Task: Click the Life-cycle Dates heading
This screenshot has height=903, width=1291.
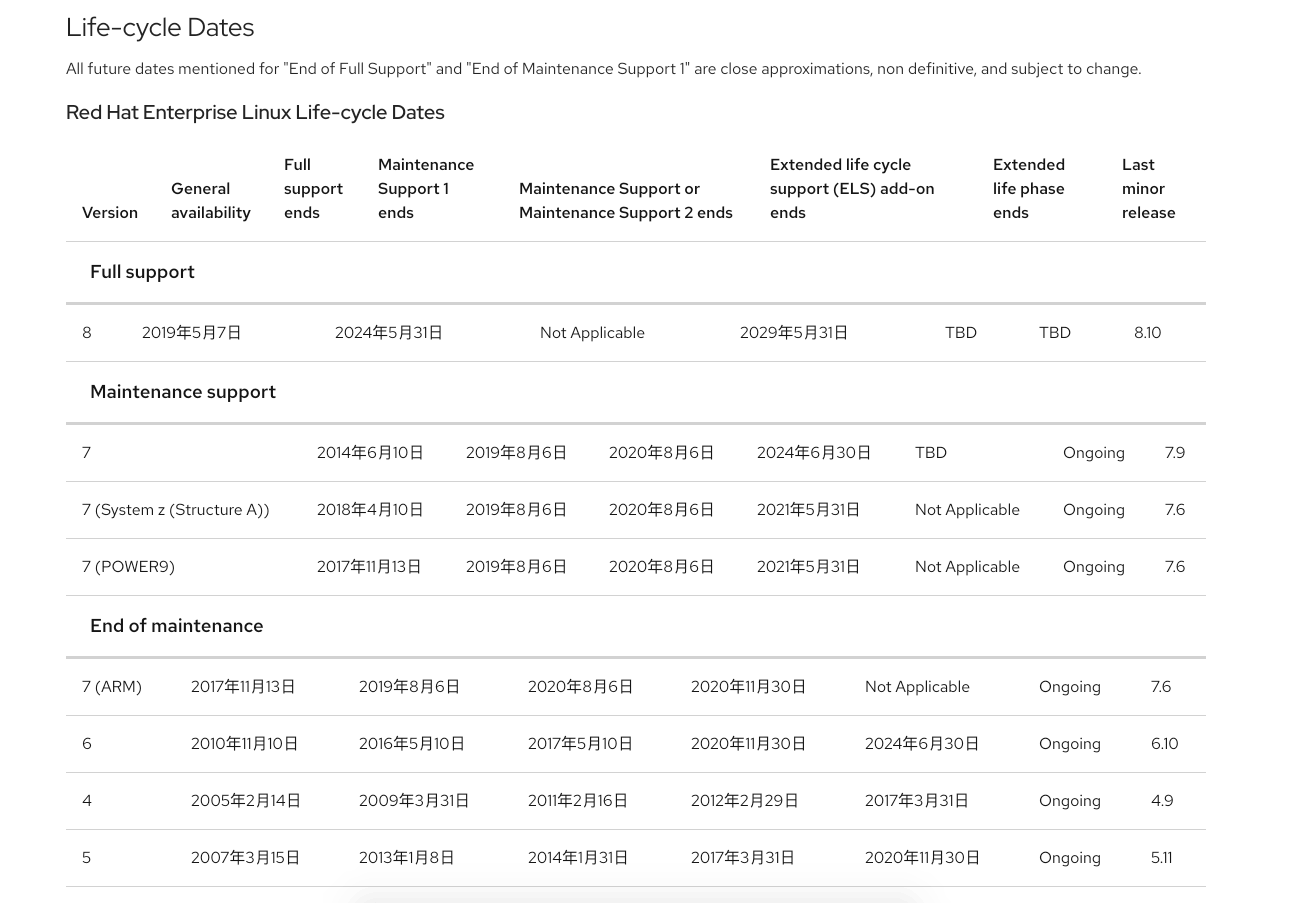Action: (x=160, y=28)
